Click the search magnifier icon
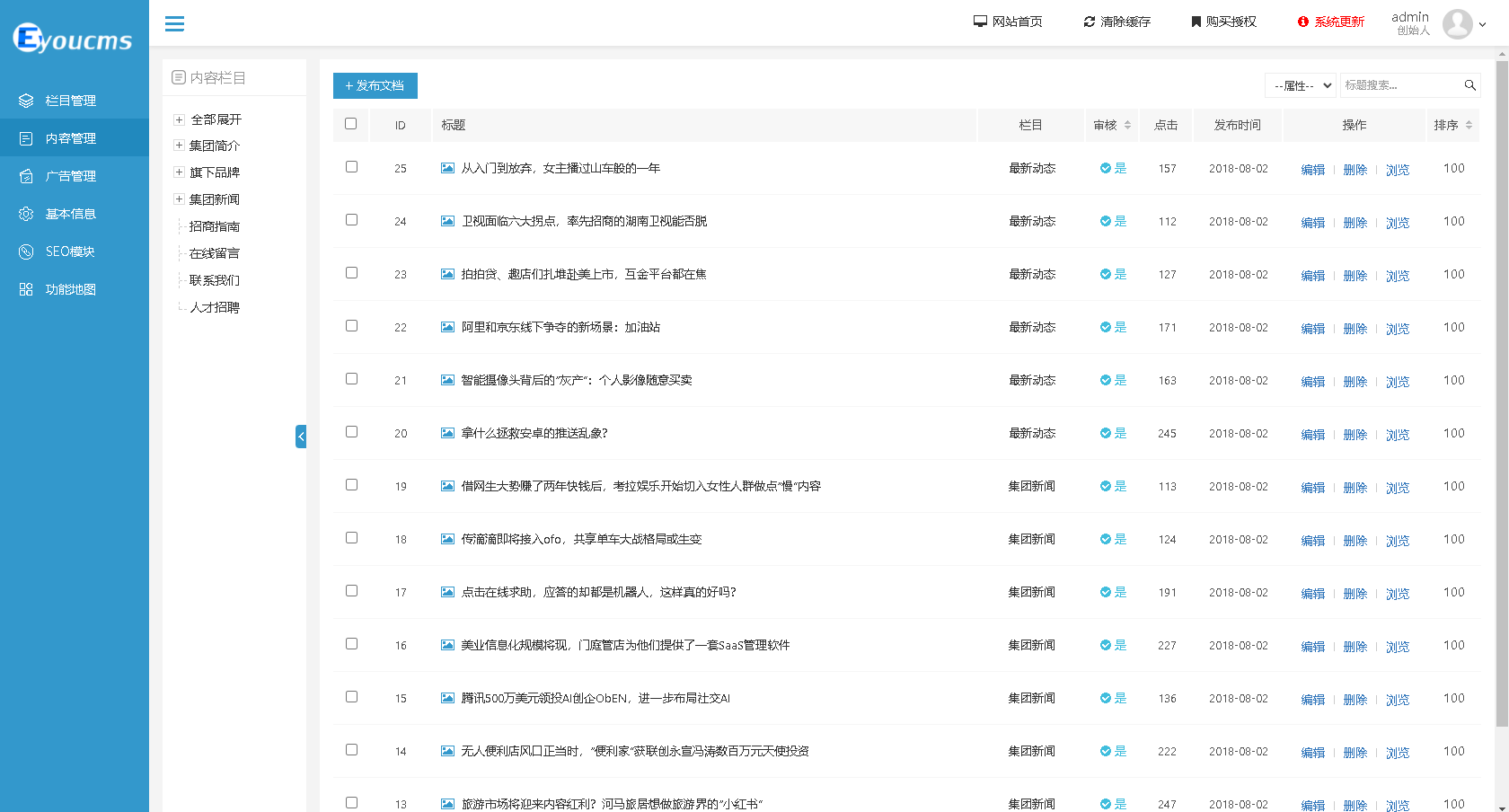Screen dimensions: 1509x812 [1470, 85]
